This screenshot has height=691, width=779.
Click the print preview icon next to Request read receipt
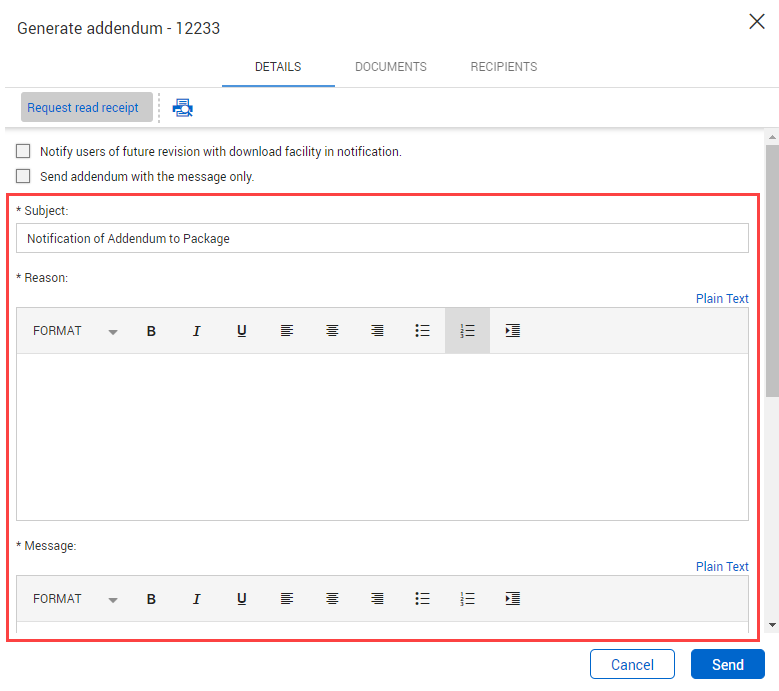click(182, 108)
